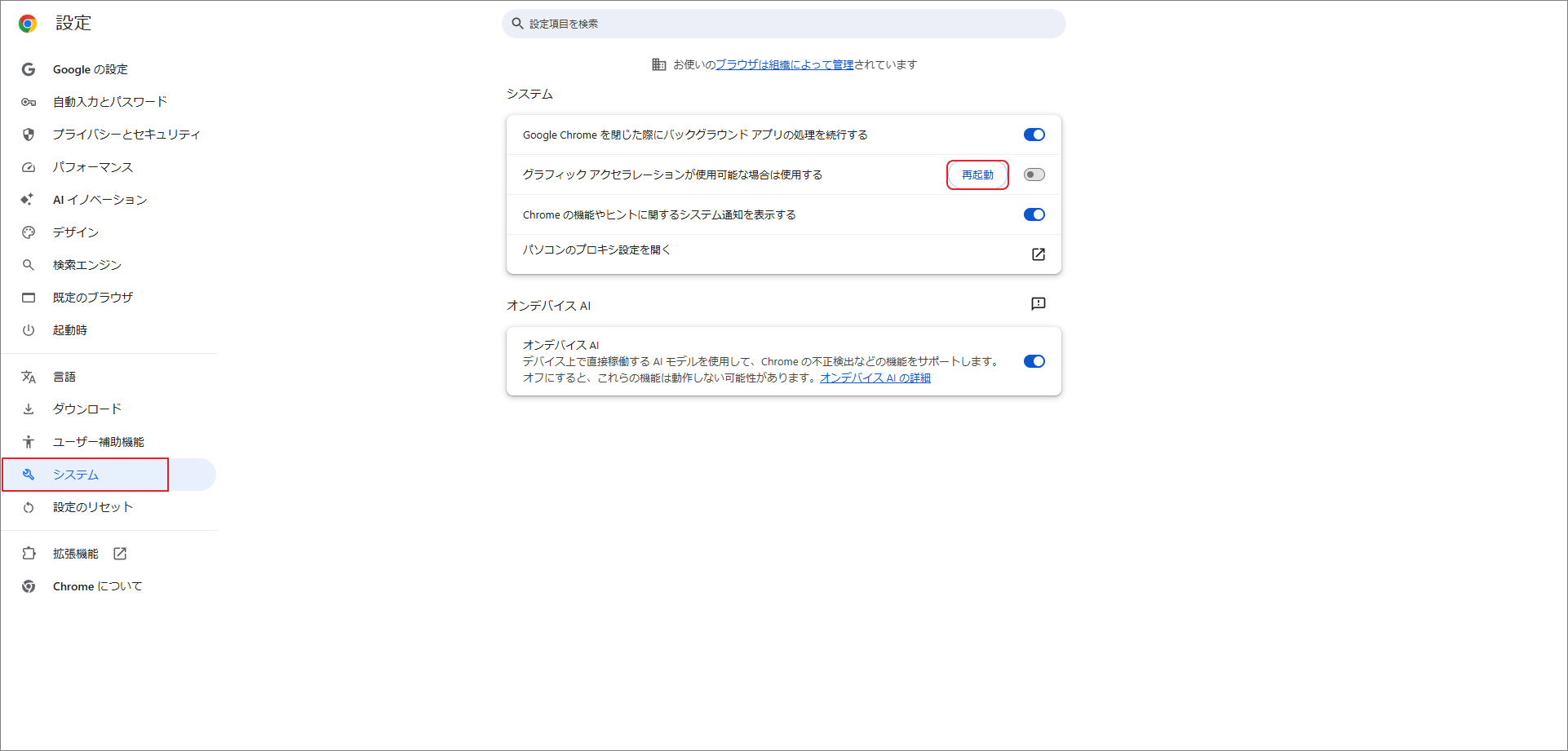Open ブラウザは組織によって管理 link
Viewport: 1568px width, 751px height.
click(x=784, y=64)
